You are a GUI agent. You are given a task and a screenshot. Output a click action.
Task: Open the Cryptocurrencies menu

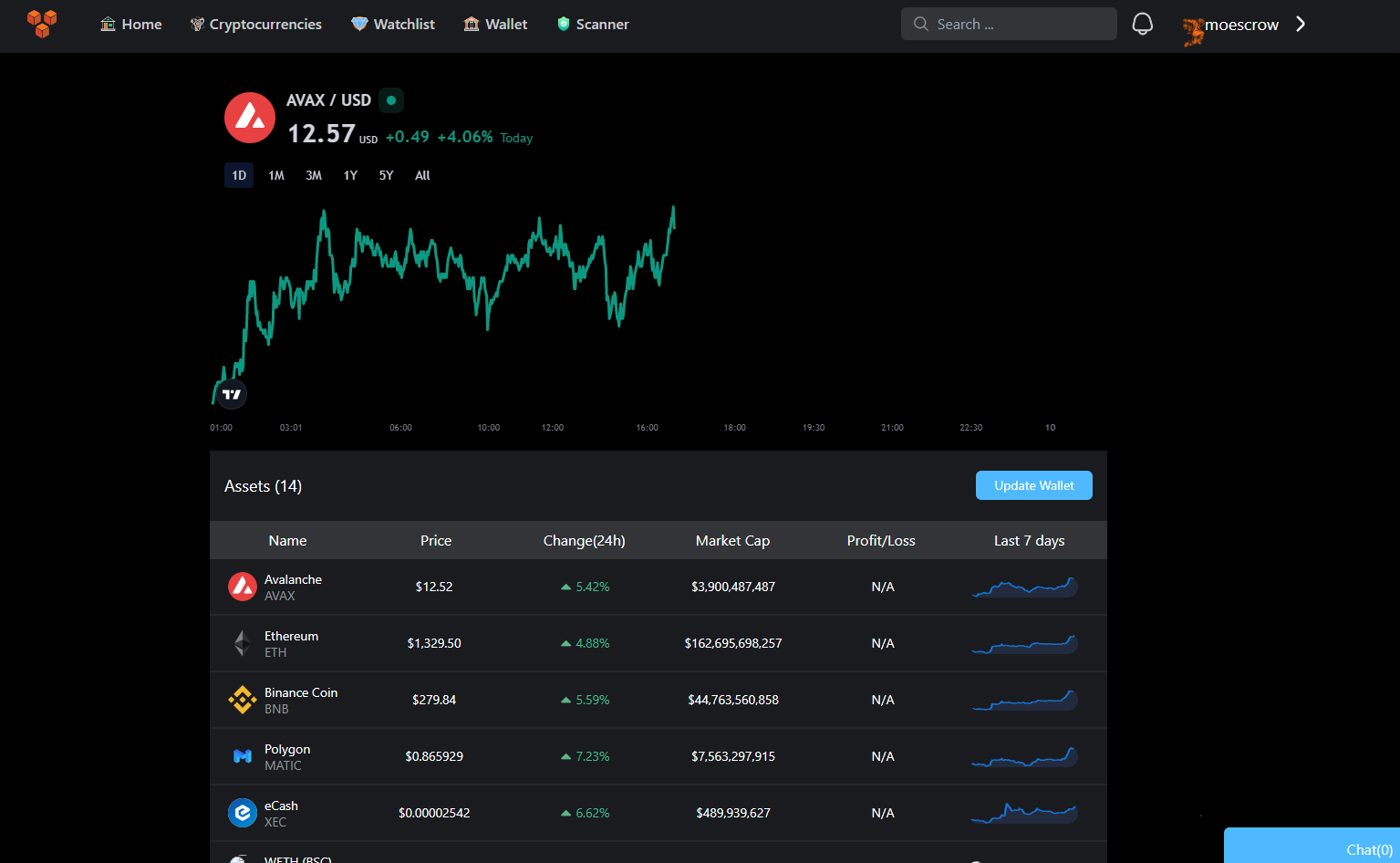tap(255, 24)
